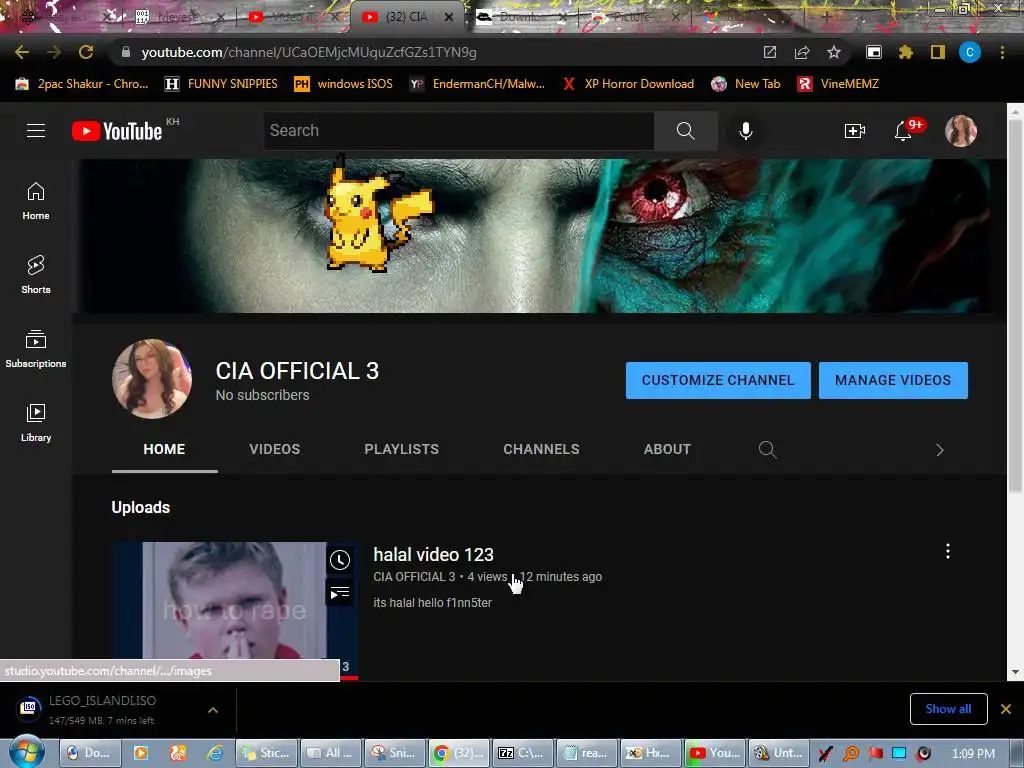Go to Home in the YouTube sidebar
This screenshot has height=768, width=1024.
tap(36, 201)
